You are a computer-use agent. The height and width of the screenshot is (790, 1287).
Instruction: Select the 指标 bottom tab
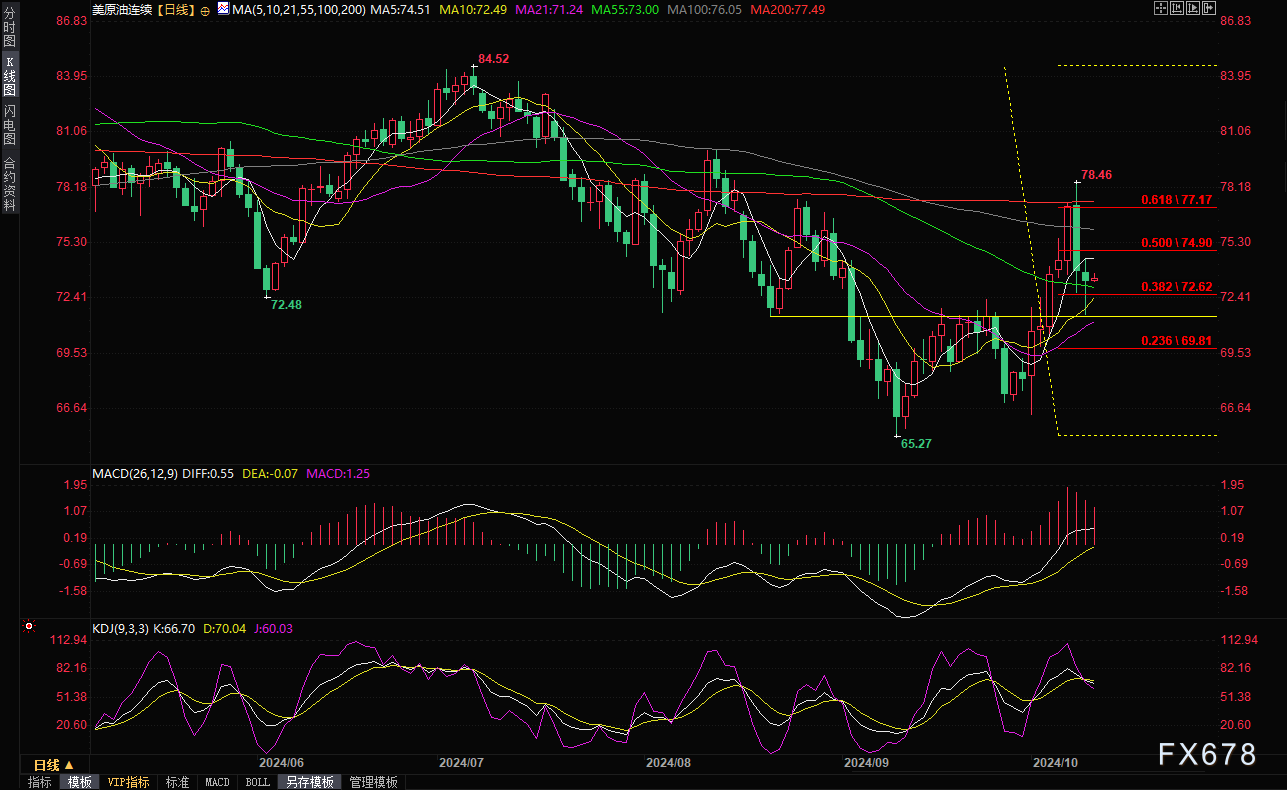pyautogui.click(x=40, y=782)
